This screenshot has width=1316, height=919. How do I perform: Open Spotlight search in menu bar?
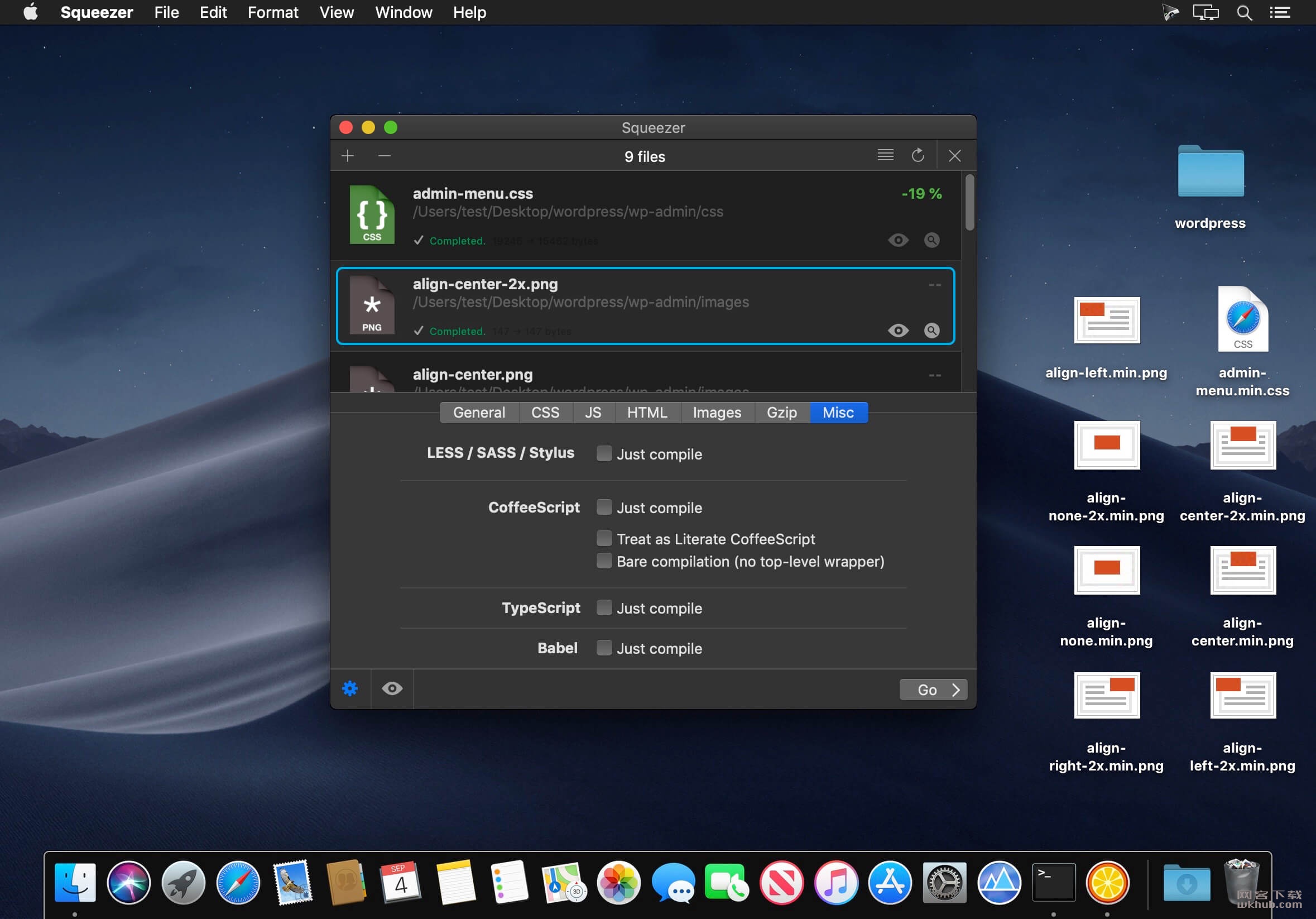click(1244, 13)
